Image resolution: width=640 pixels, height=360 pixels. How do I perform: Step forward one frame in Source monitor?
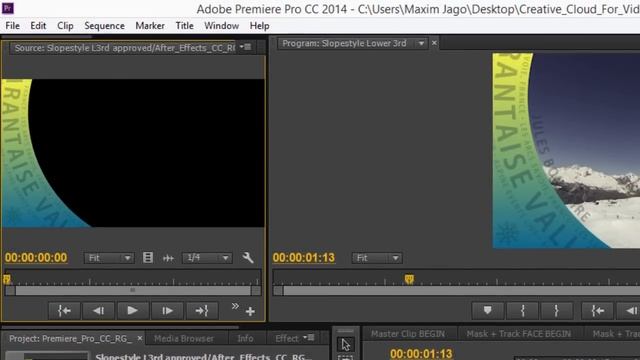click(167, 311)
